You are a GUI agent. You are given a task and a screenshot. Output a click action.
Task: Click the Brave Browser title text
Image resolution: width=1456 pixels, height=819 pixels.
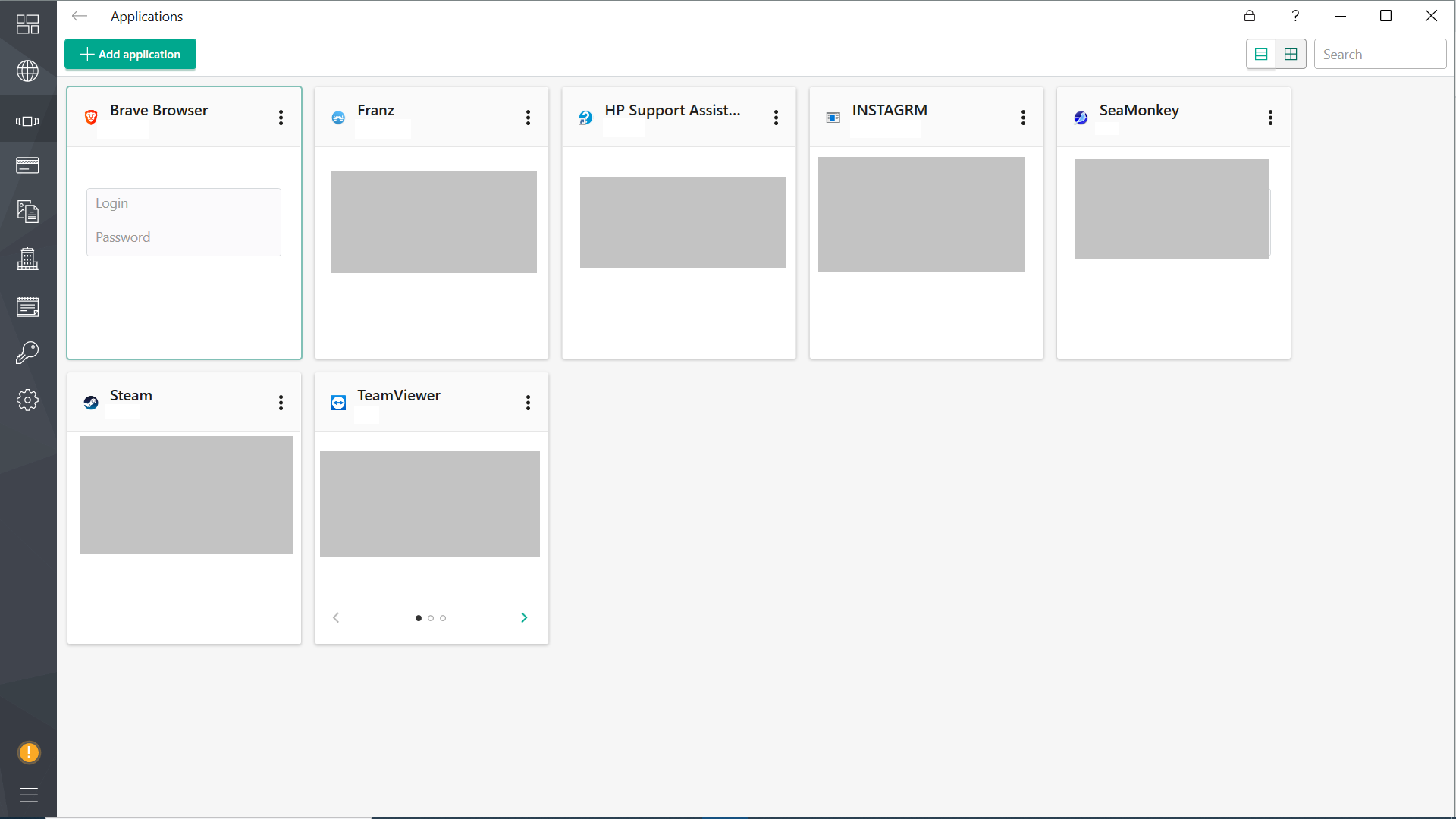(158, 110)
